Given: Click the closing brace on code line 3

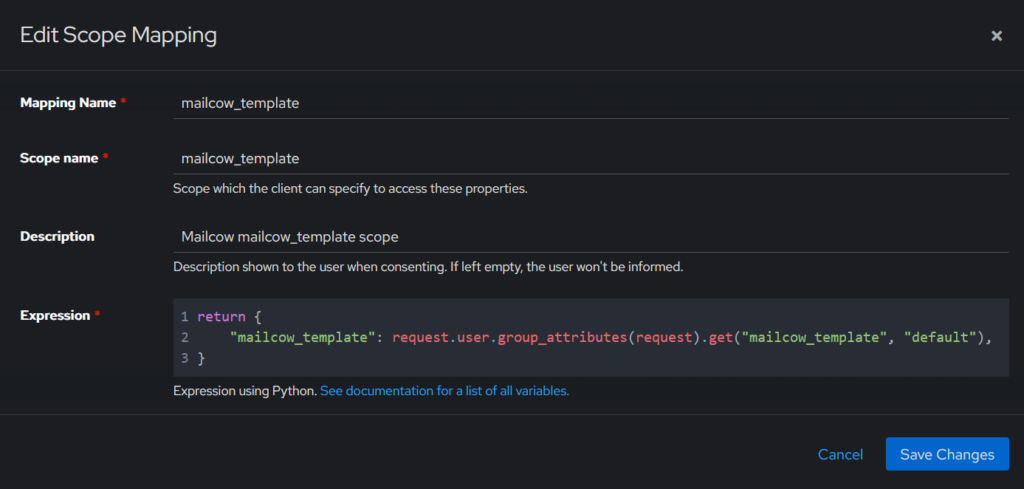Looking at the screenshot, I should point(201,358).
